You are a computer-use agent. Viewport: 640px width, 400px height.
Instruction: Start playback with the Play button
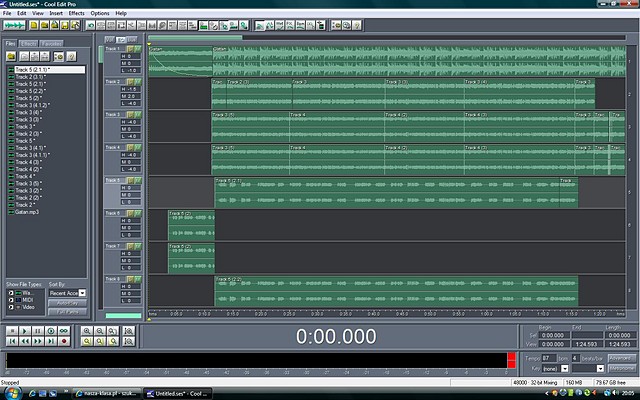pos(24,331)
